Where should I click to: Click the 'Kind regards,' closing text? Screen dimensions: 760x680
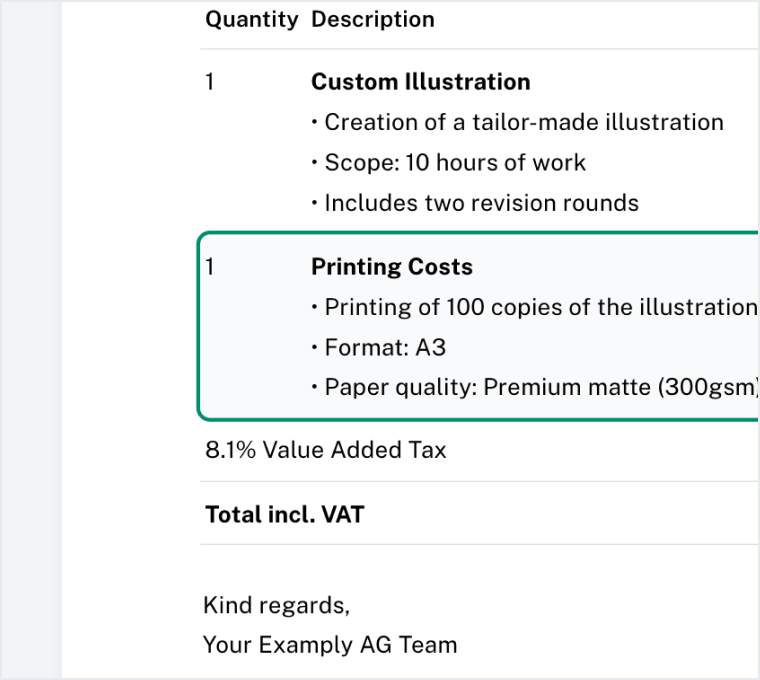[x=276, y=605]
